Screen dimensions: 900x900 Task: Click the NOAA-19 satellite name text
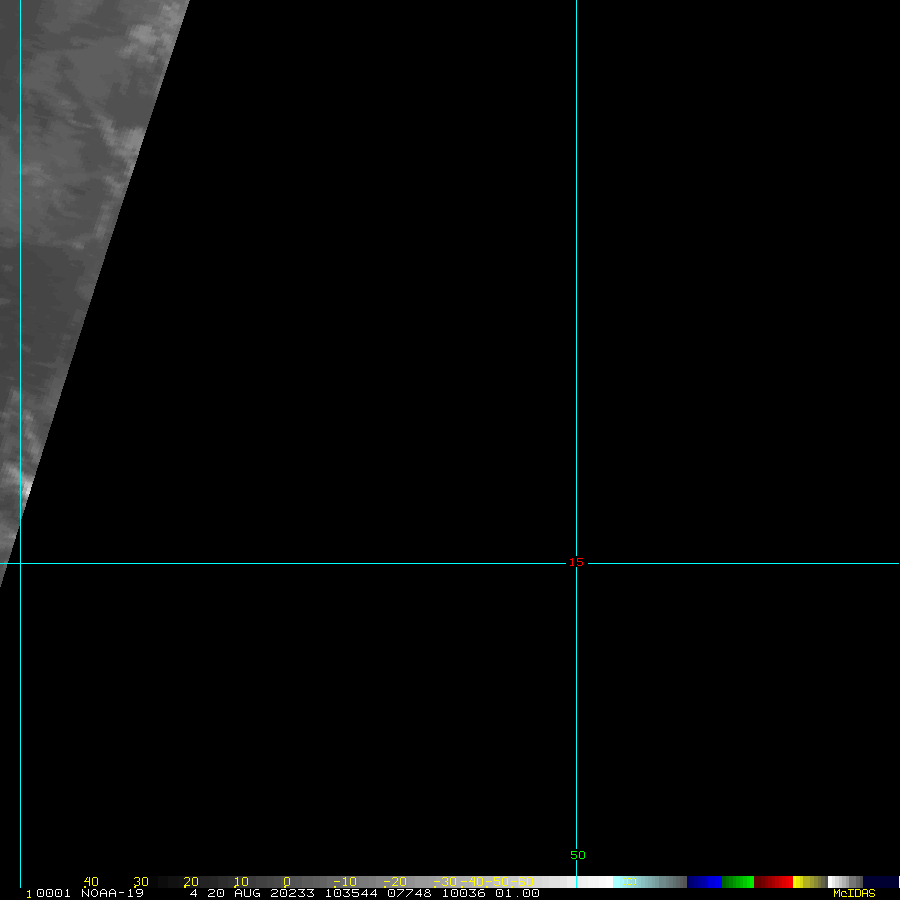click(x=112, y=893)
